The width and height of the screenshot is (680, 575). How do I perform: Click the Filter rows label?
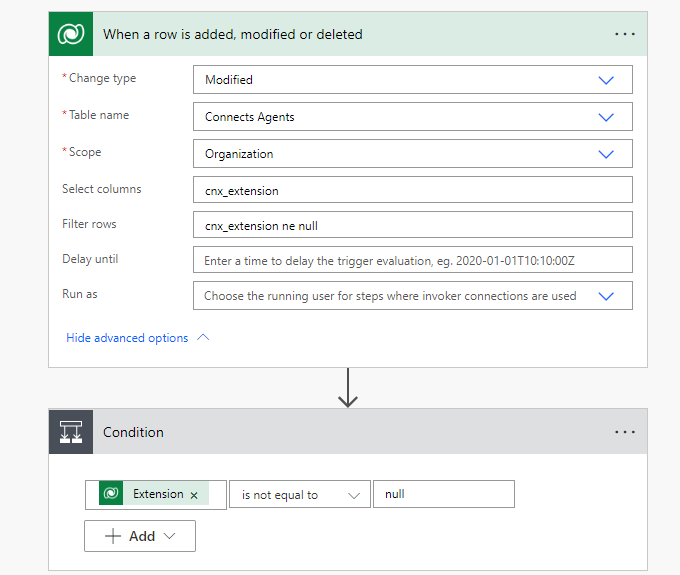(89, 224)
